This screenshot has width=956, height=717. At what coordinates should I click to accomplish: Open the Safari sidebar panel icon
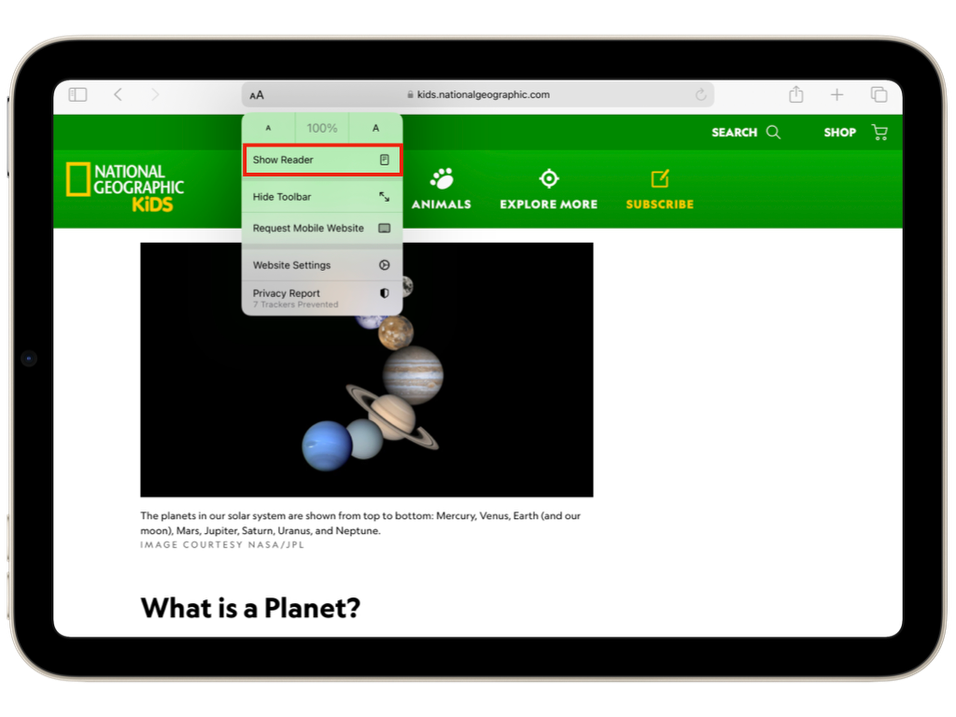77,95
